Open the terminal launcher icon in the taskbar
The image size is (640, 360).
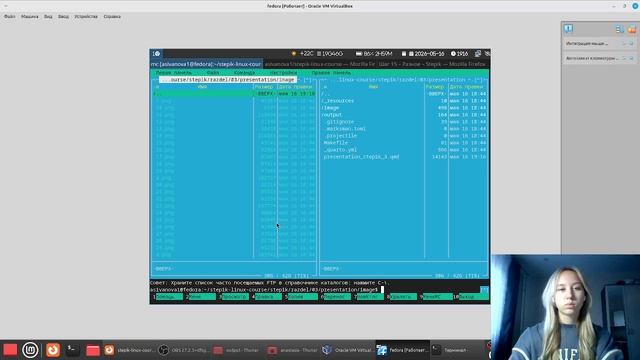pyautogui.click(x=73, y=350)
